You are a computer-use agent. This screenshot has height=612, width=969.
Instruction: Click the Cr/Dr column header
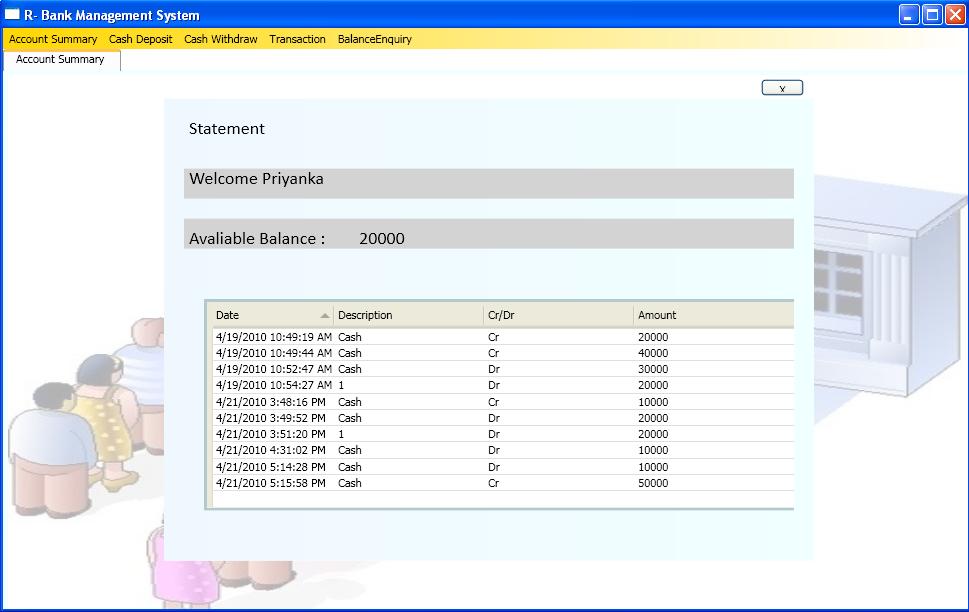point(558,315)
